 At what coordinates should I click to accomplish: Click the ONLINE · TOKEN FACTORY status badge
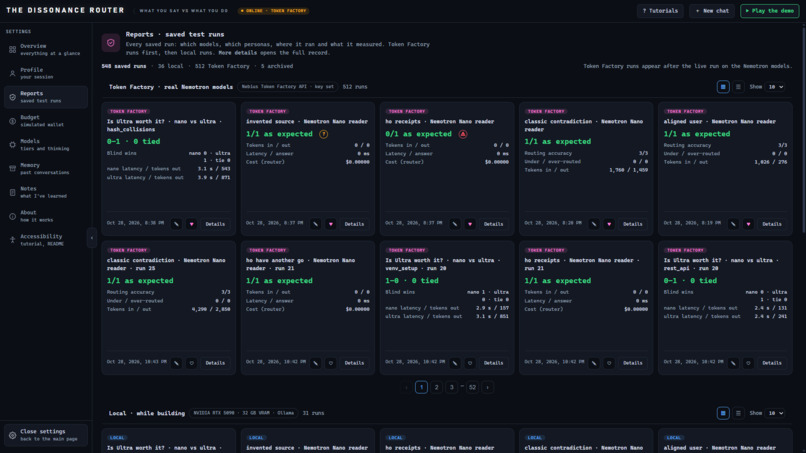pos(273,11)
